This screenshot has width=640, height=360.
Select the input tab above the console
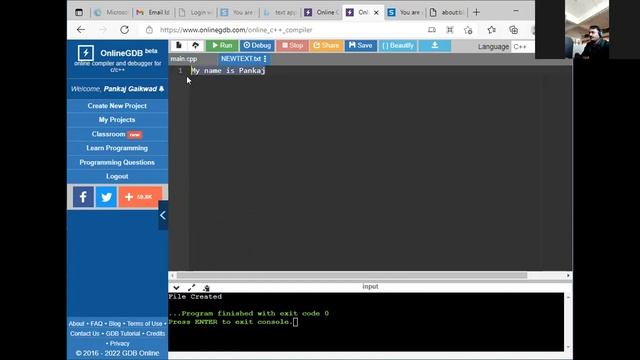click(370, 287)
